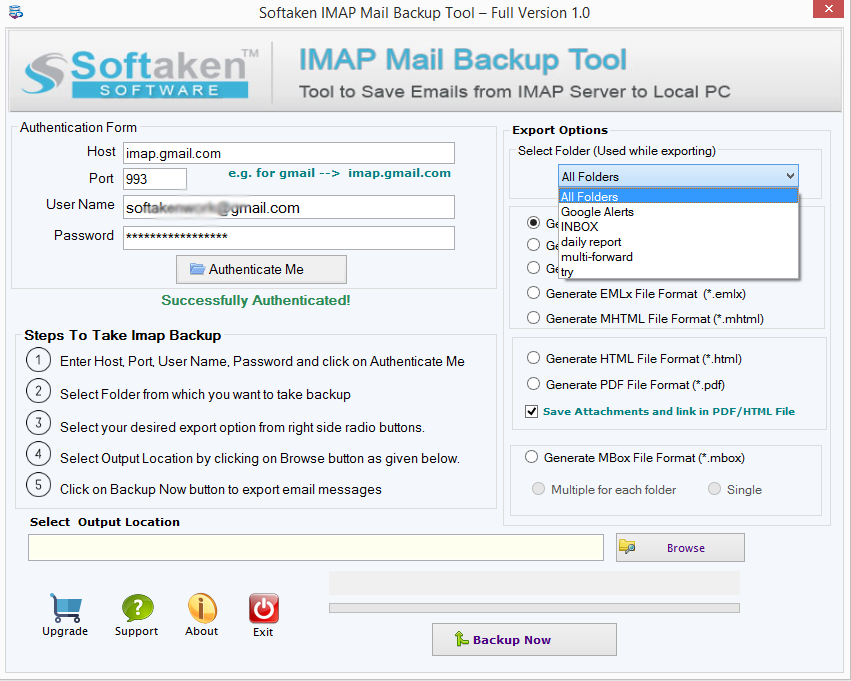
Task: Click the imap.gmail.com example hint text
Action: click(340, 173)
